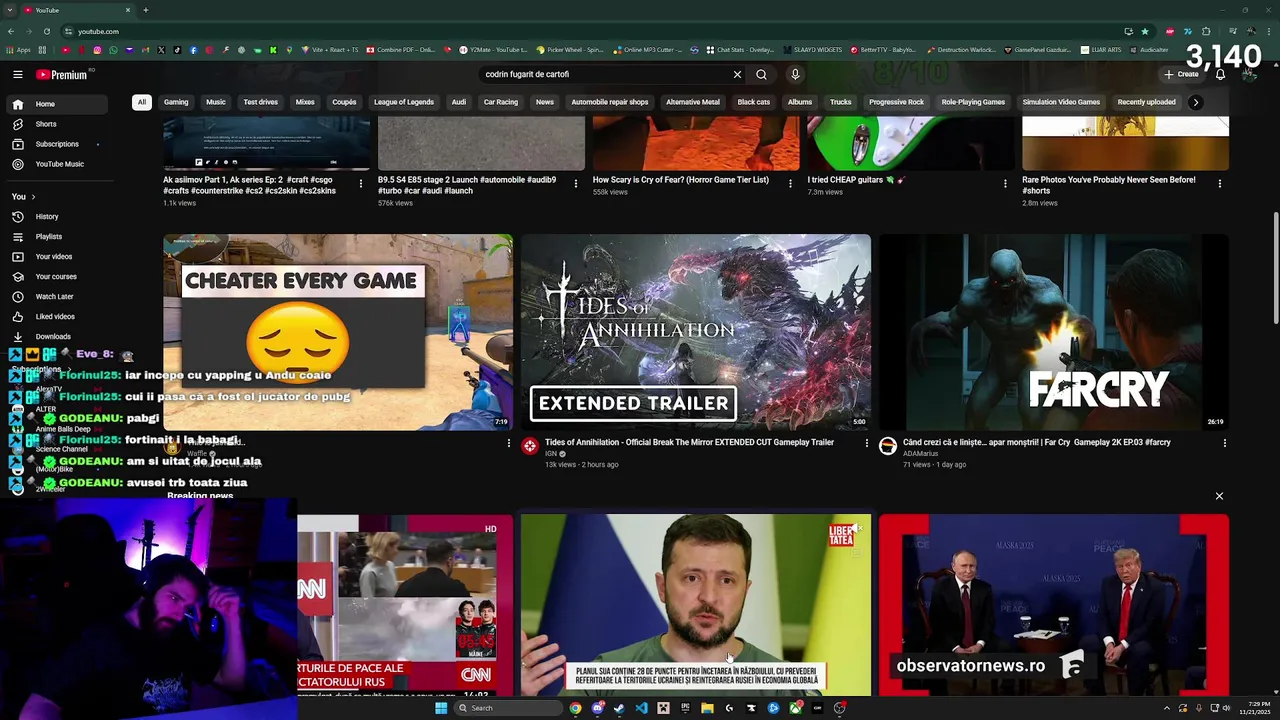Open the Far Cry Gameplay 2K title link
The image size is (1280, 720).
pyautogui.click(x=1037, y=442)
